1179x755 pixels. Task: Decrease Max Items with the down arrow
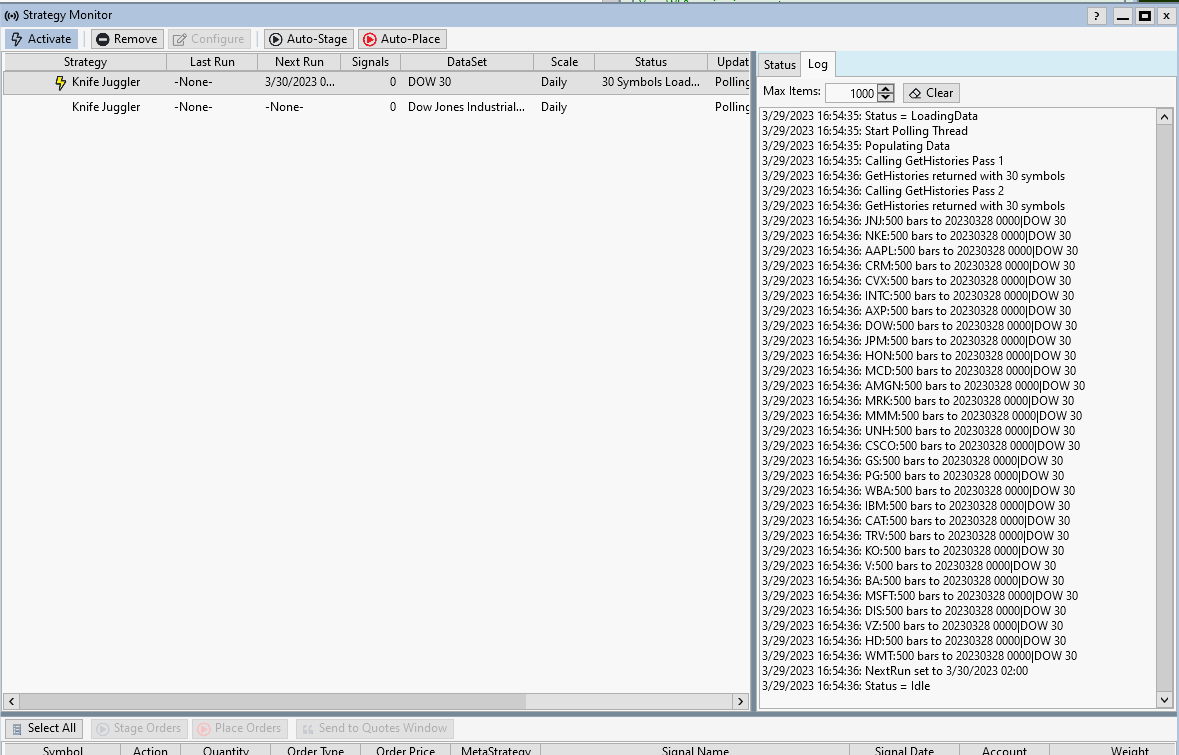pos(886,98)
